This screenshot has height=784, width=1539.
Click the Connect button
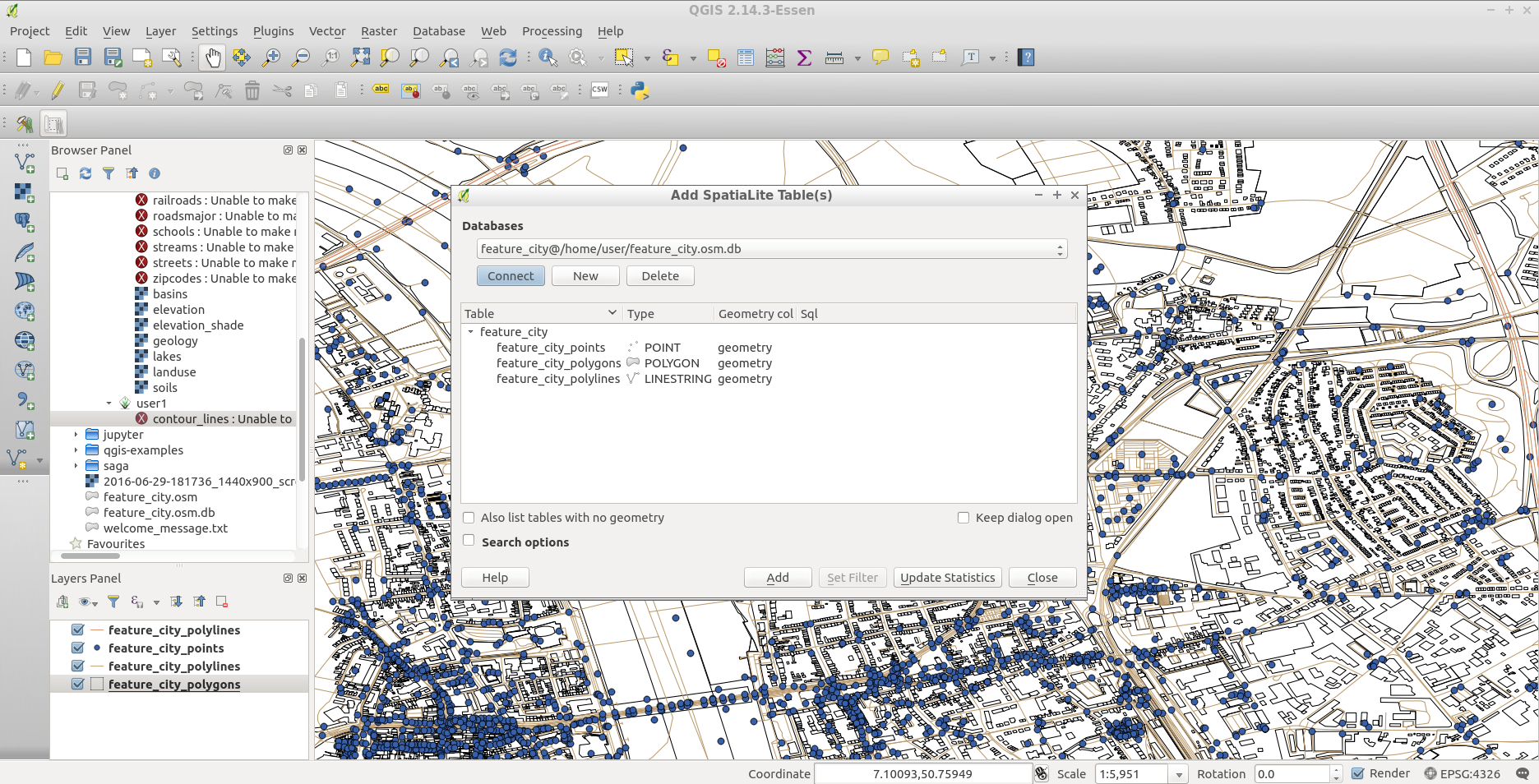pyautogui.click(x=511, y=276)
